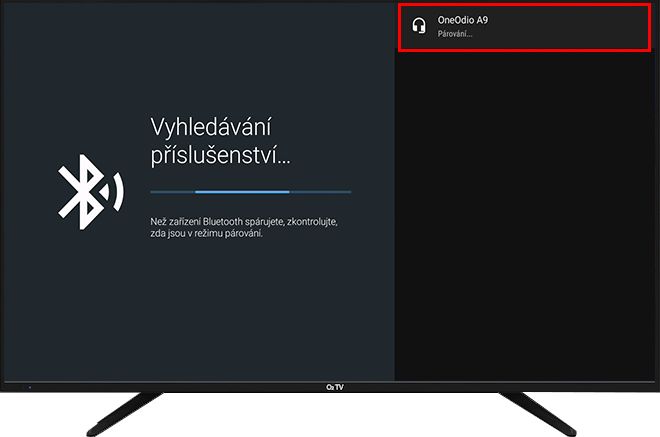This screenshot has height=437, width=660.
Task: Click the O2 TV logo on bezel
Action: tap(329, 387)
